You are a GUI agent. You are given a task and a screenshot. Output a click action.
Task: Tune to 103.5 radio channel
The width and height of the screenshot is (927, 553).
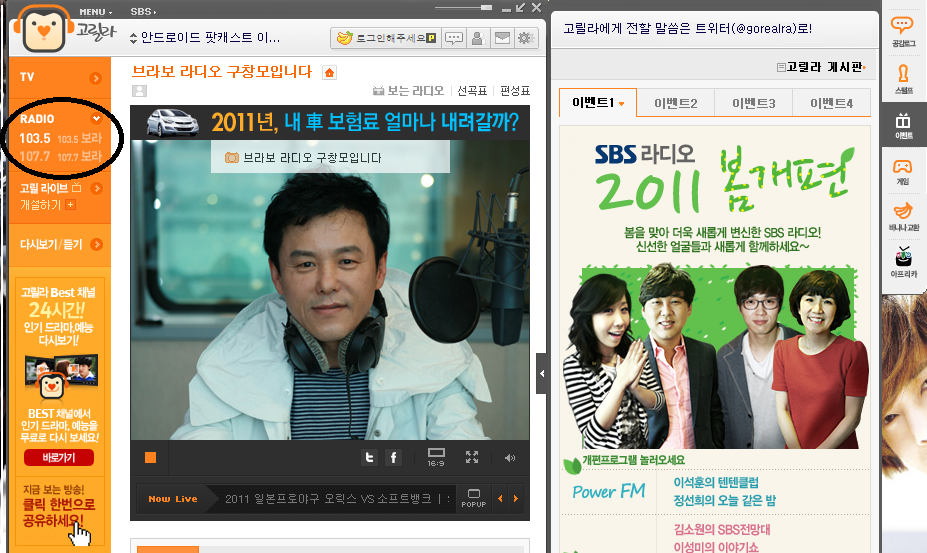(x=35, y=138)
